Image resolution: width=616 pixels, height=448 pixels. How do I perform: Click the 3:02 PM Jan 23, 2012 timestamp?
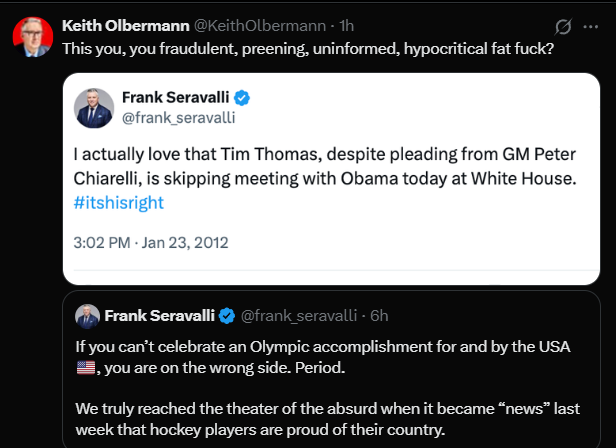point(151,242)
